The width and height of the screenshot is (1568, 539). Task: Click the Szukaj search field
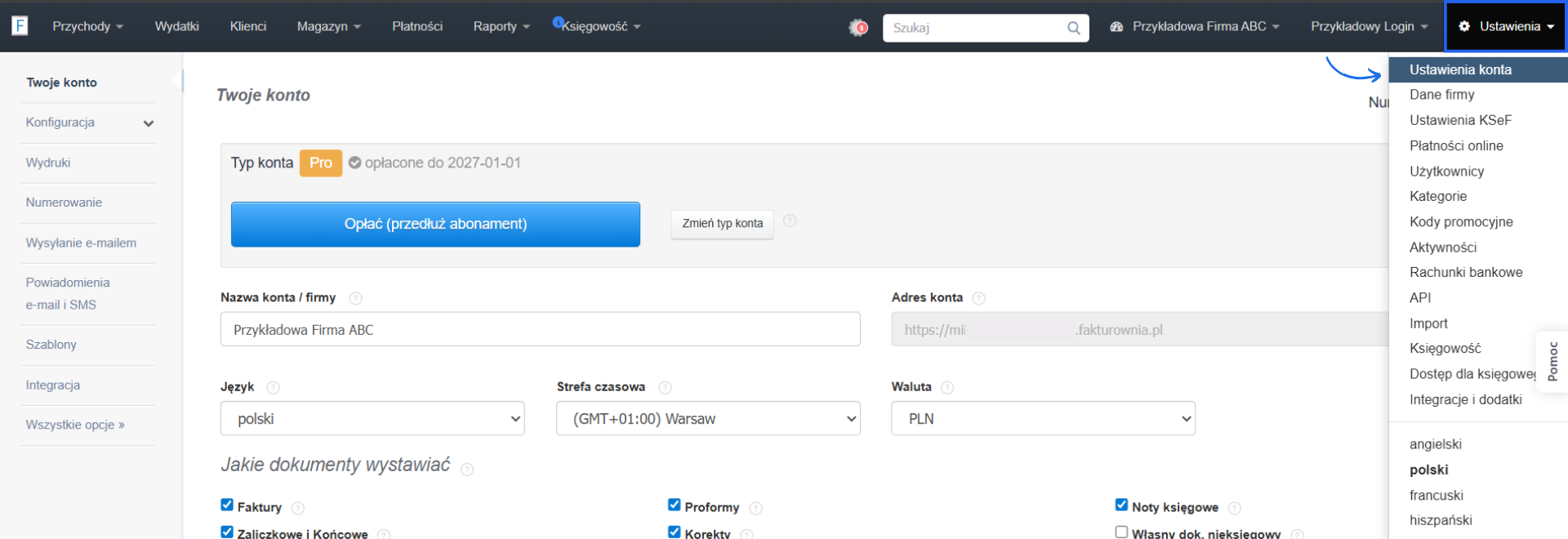(x=986, y=28)
